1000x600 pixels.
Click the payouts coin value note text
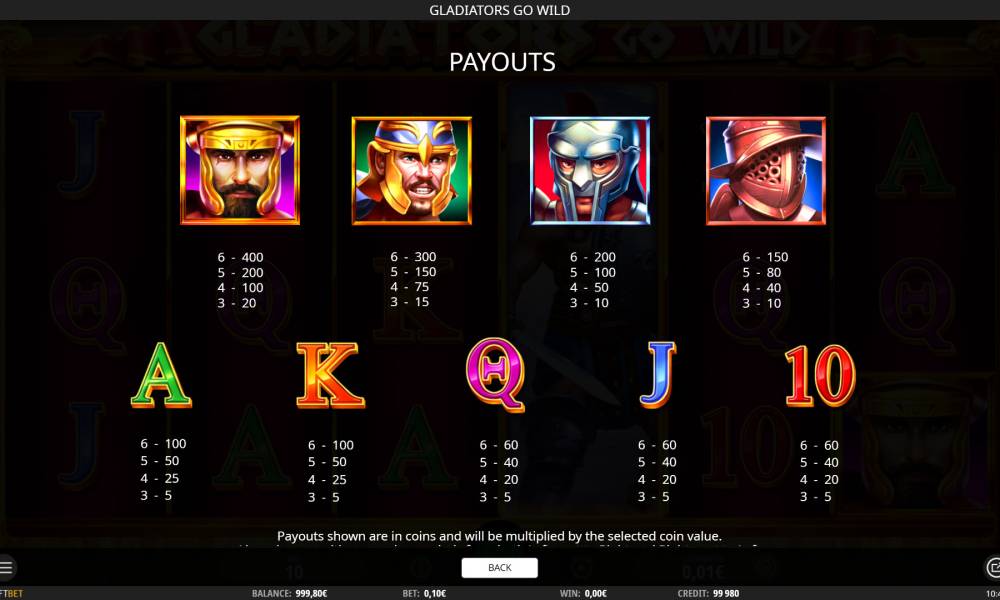tap(499, 536)
